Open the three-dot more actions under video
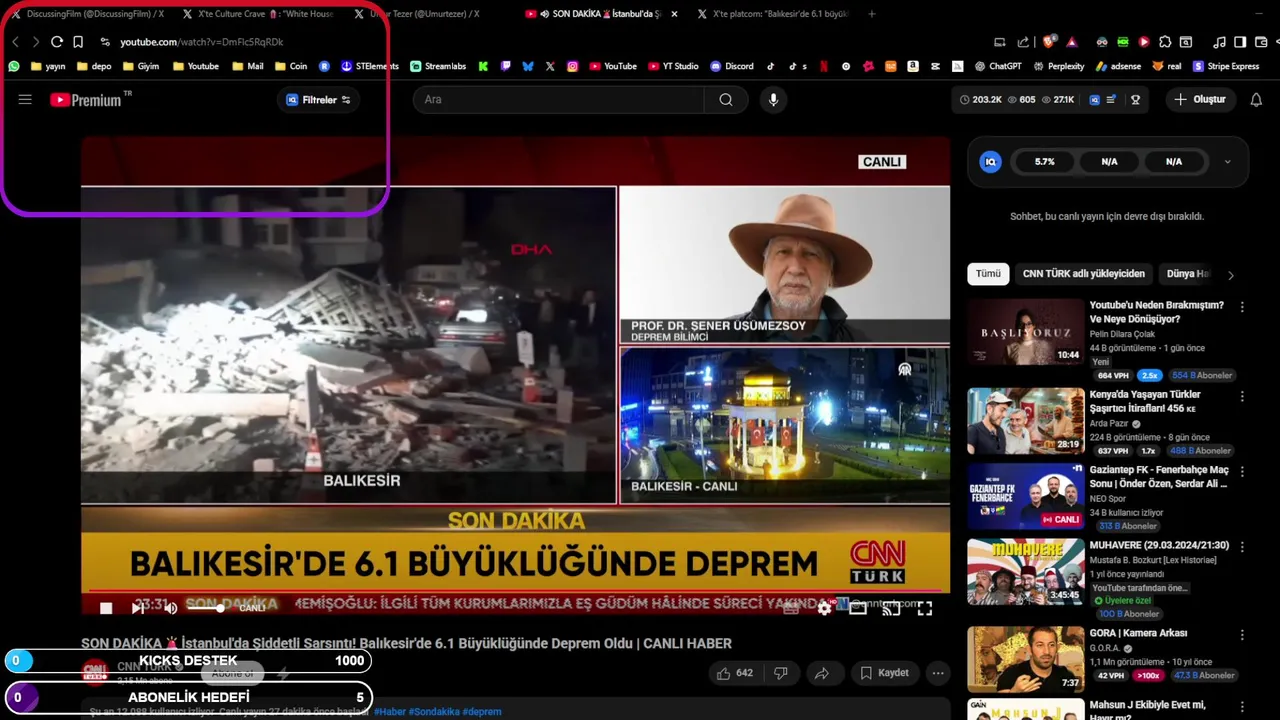Image resolution: width=1280 pixels, height=720 pixels. 938,673
